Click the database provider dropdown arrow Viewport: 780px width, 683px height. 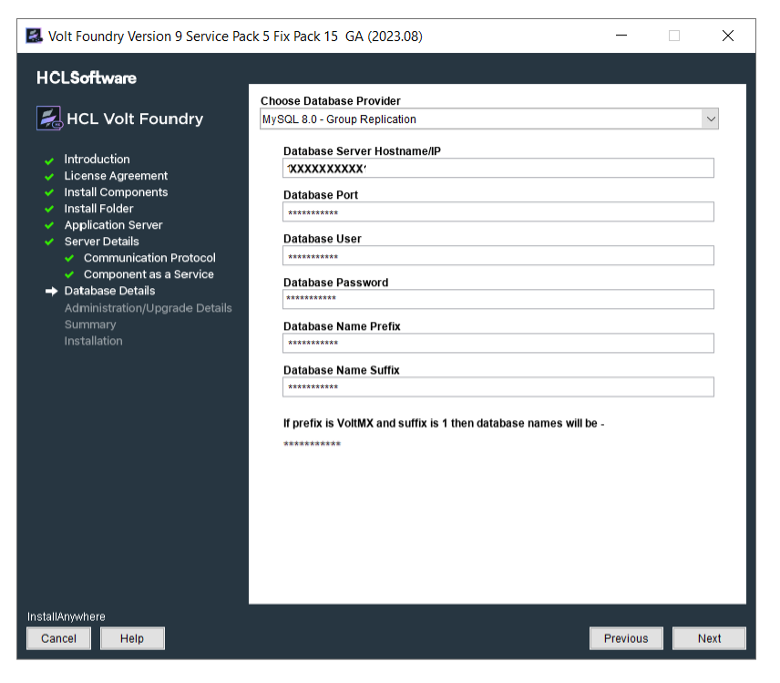[710, 119]
